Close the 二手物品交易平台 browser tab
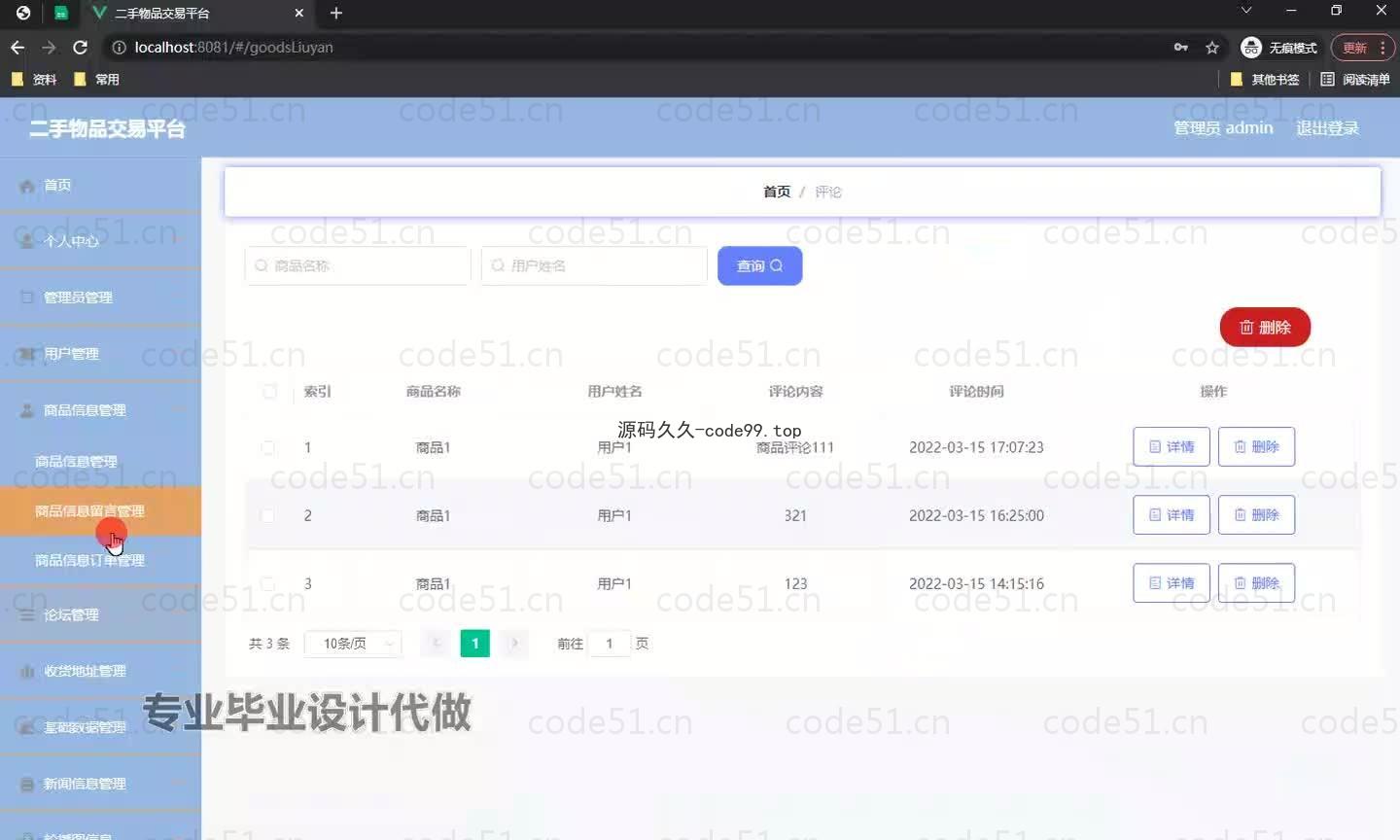The width and height of the screenshot is (1400, 840). point(299,13)
